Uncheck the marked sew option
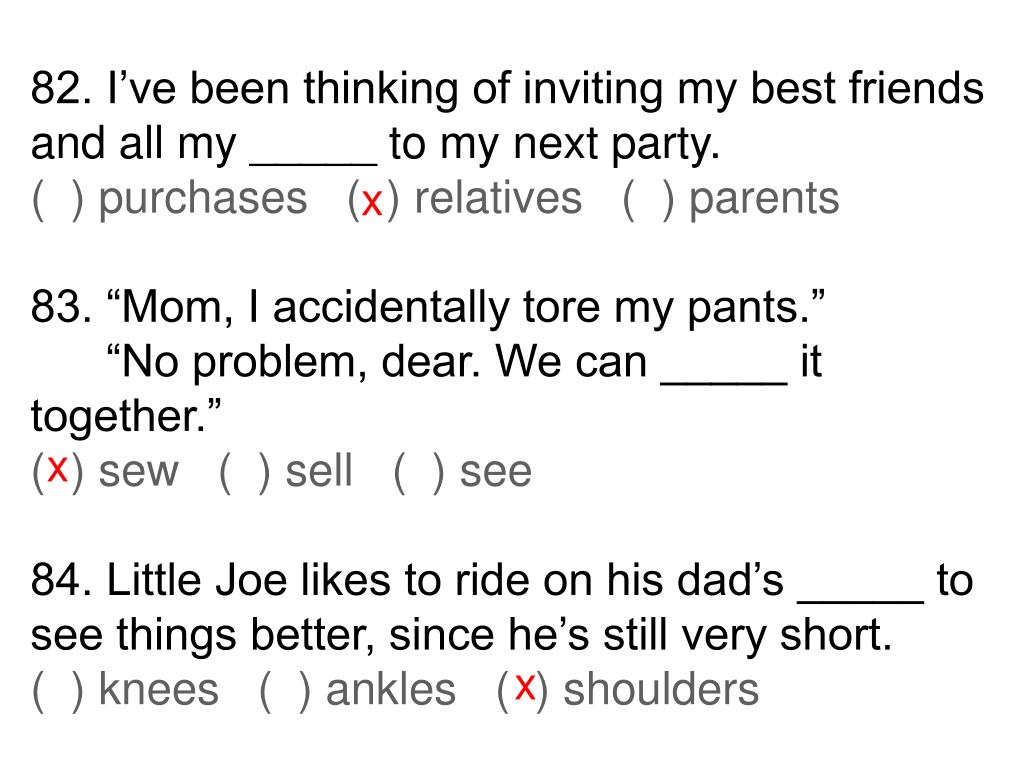Screen dimensions: 1024x768 tap(58, 472)
